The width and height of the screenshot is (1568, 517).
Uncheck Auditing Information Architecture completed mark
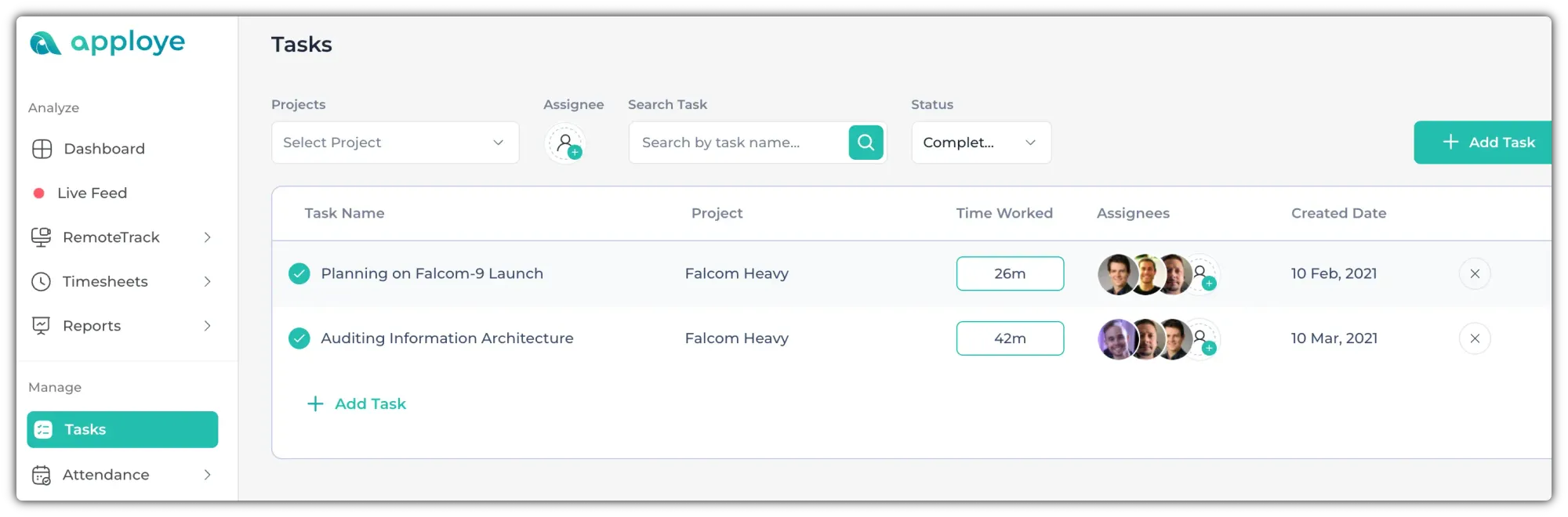(x=299, y=338)
